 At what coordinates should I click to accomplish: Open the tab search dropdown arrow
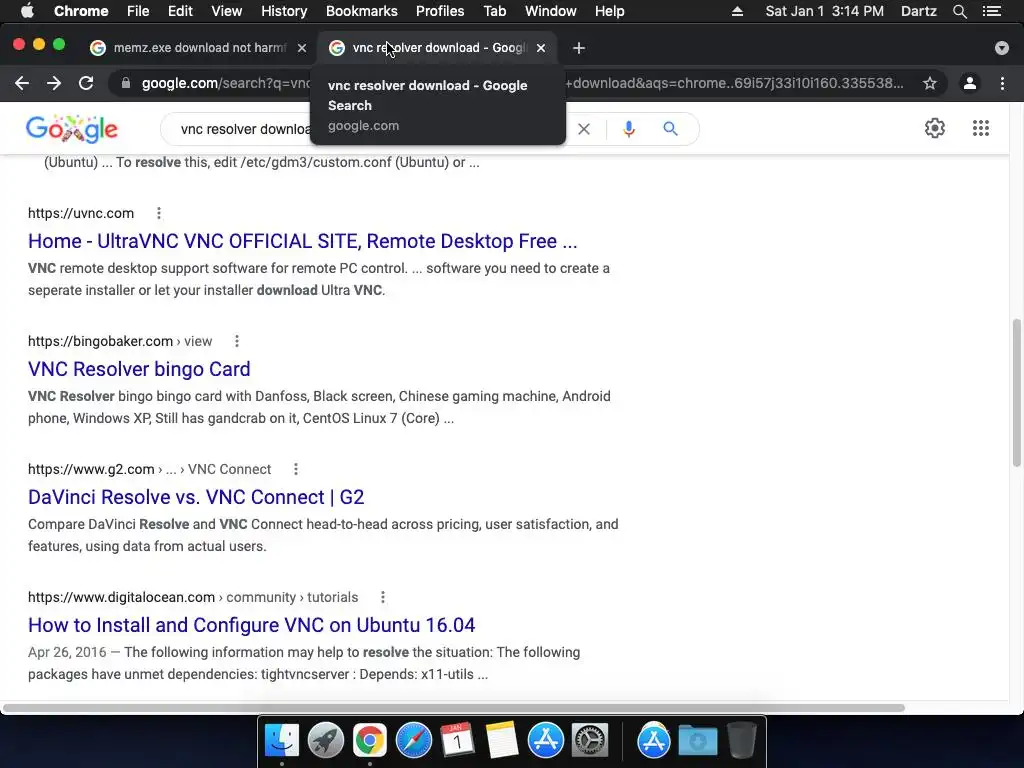[1002, 48]
